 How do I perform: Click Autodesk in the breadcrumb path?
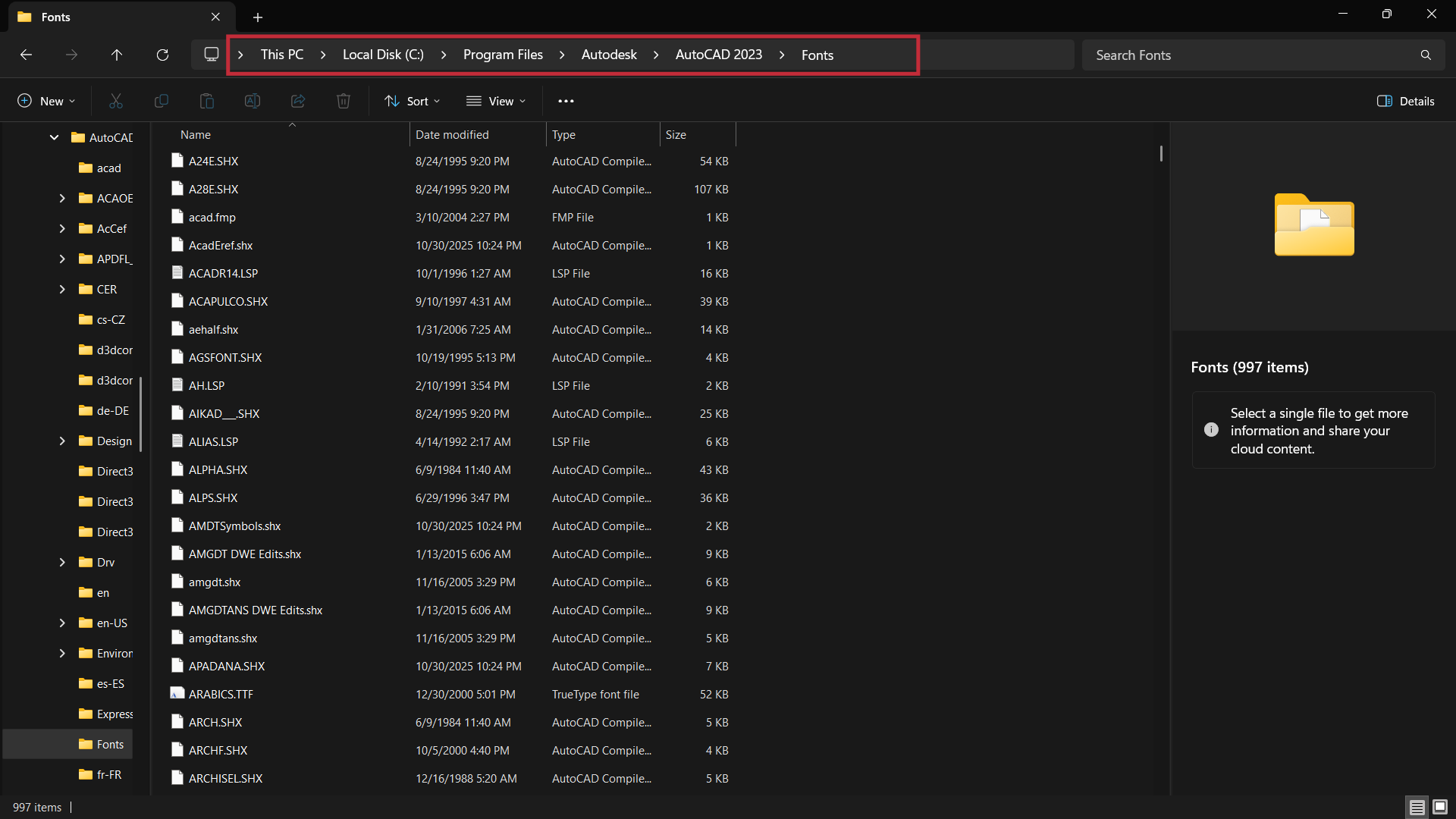(609, 55)
